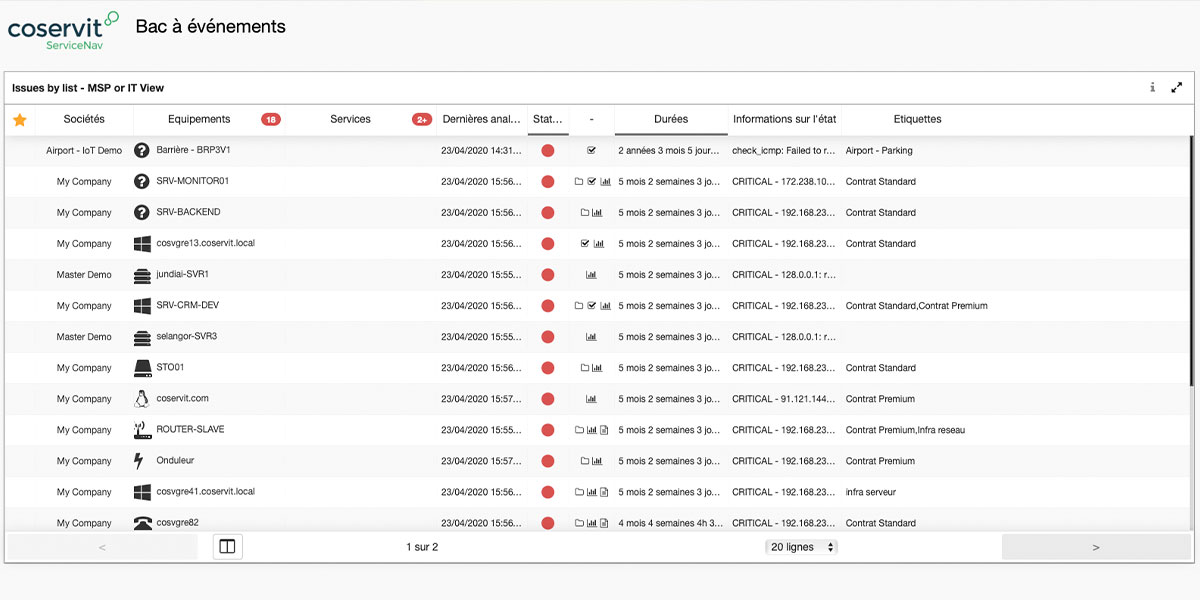Screen dimensions: 1200x600
Task: Open the document icon for ROUTER-SLAVE row
Action: [604, 430]
